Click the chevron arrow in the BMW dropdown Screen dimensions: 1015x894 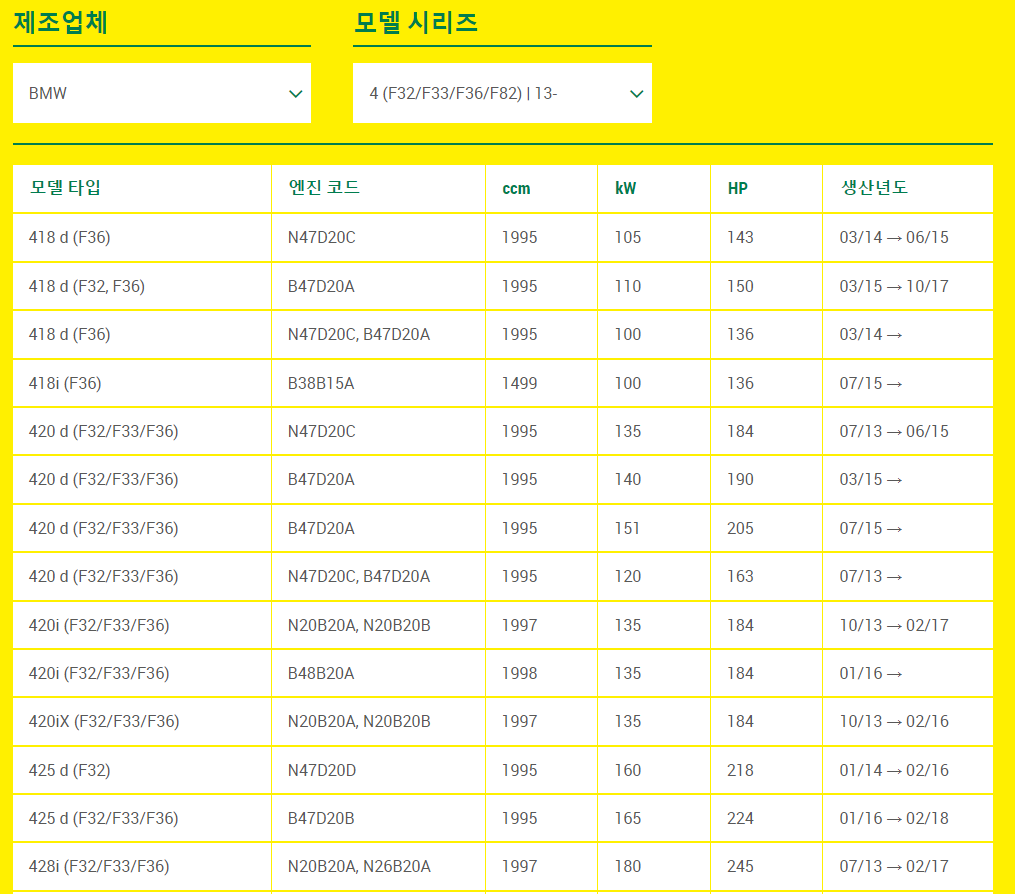296,94
